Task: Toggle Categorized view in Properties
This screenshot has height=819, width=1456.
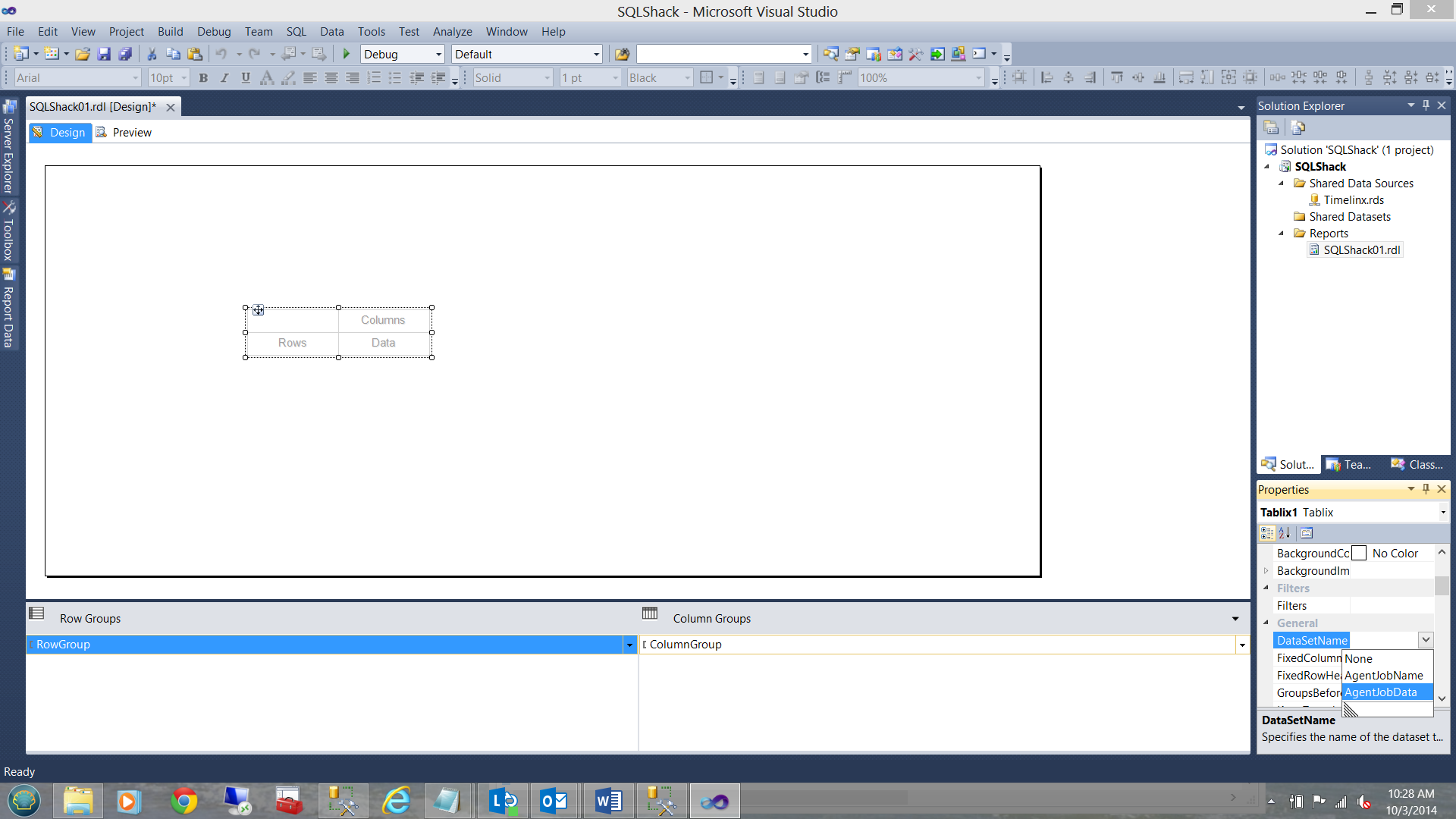Action: pos(1266,533)
